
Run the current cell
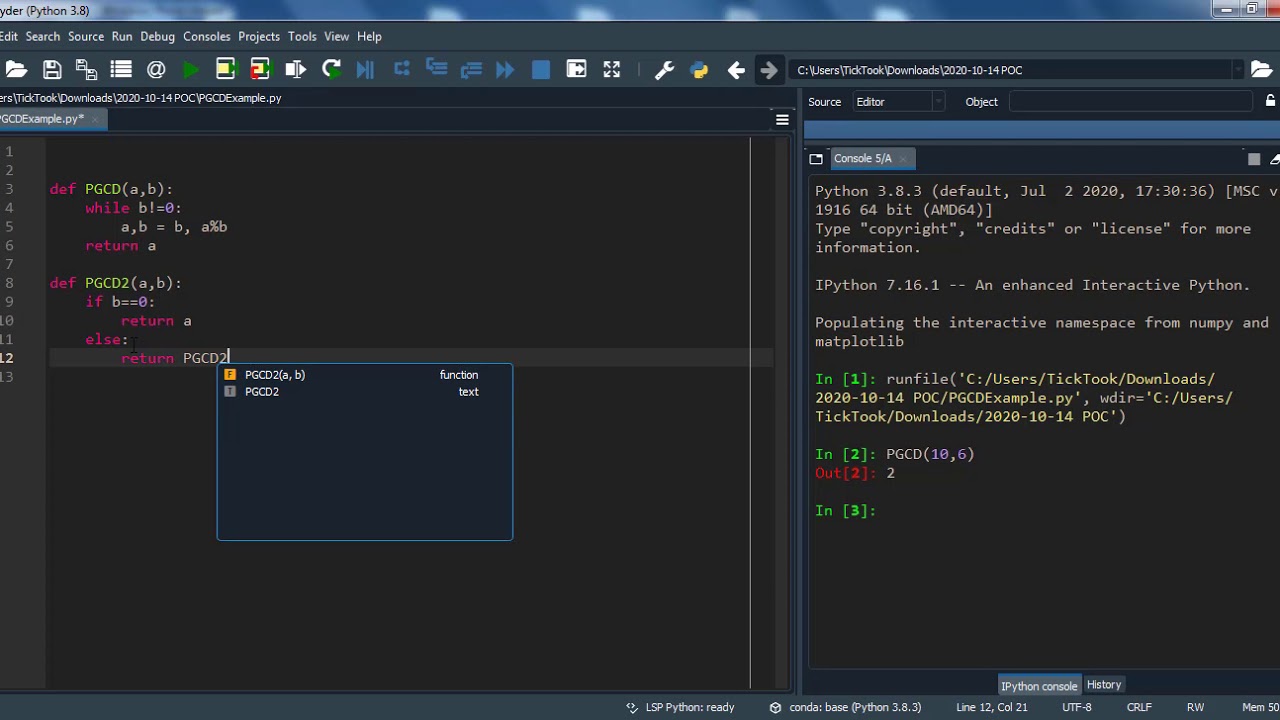pyautogui.click(x=225, y=69)
